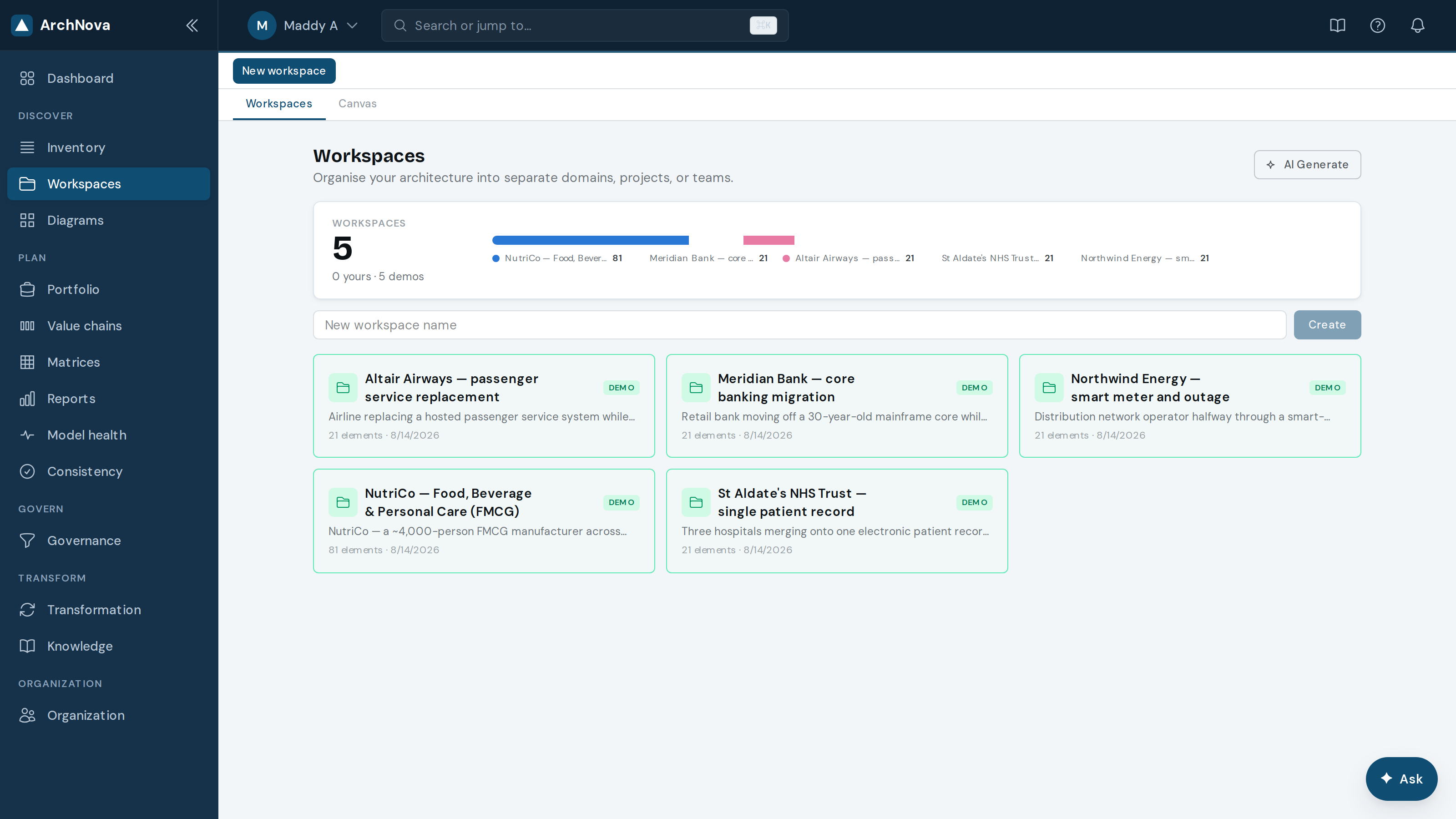Click the New workspace name input field
The height and width of the screenshot is (819, 1456).
799,325
